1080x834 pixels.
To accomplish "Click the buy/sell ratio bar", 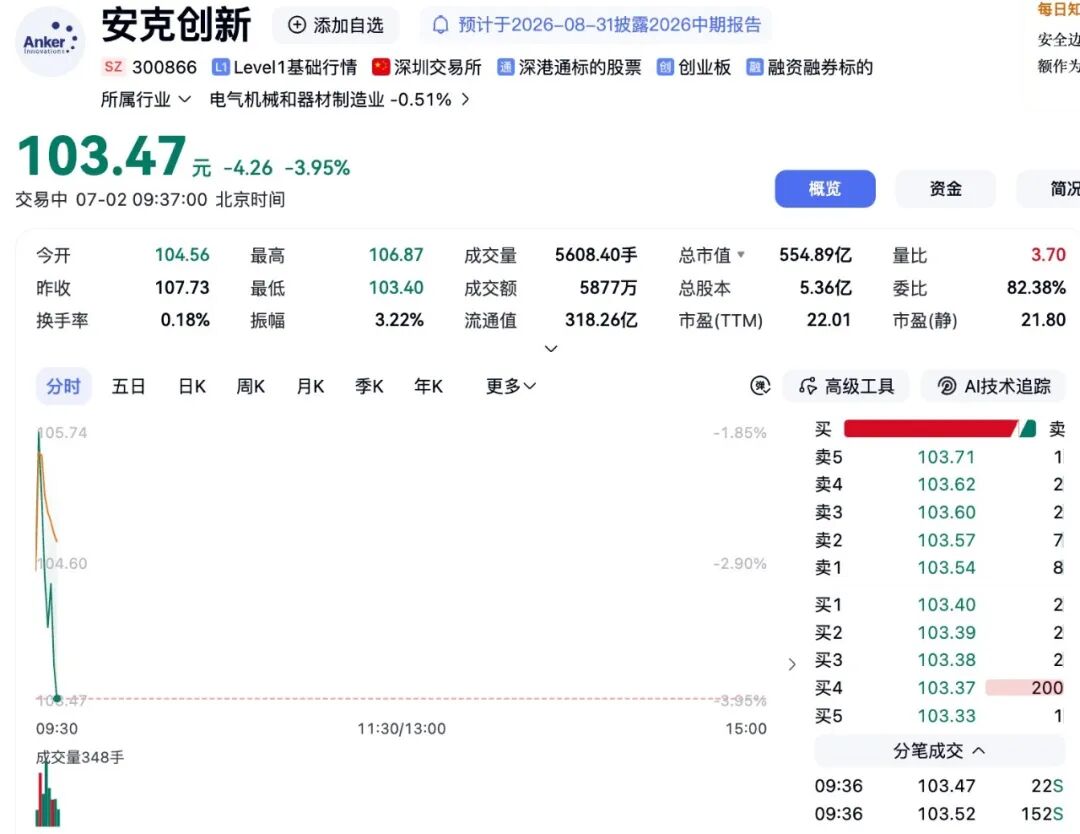I will pyautogui.click(x=939, y=429).
